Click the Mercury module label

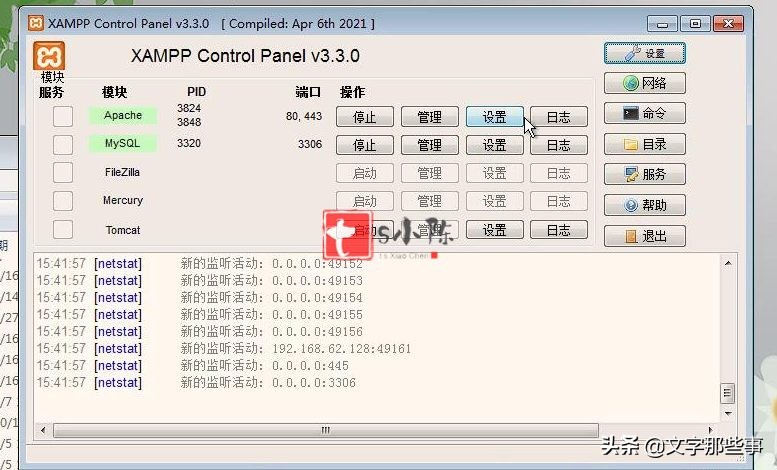tap(123, 200)
